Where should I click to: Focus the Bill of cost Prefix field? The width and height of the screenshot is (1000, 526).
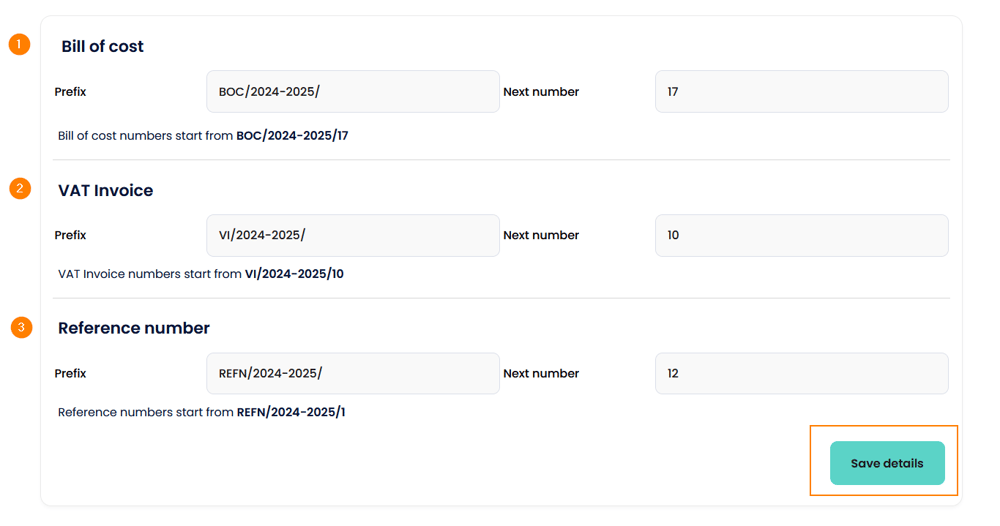click(x=352, y=92)
